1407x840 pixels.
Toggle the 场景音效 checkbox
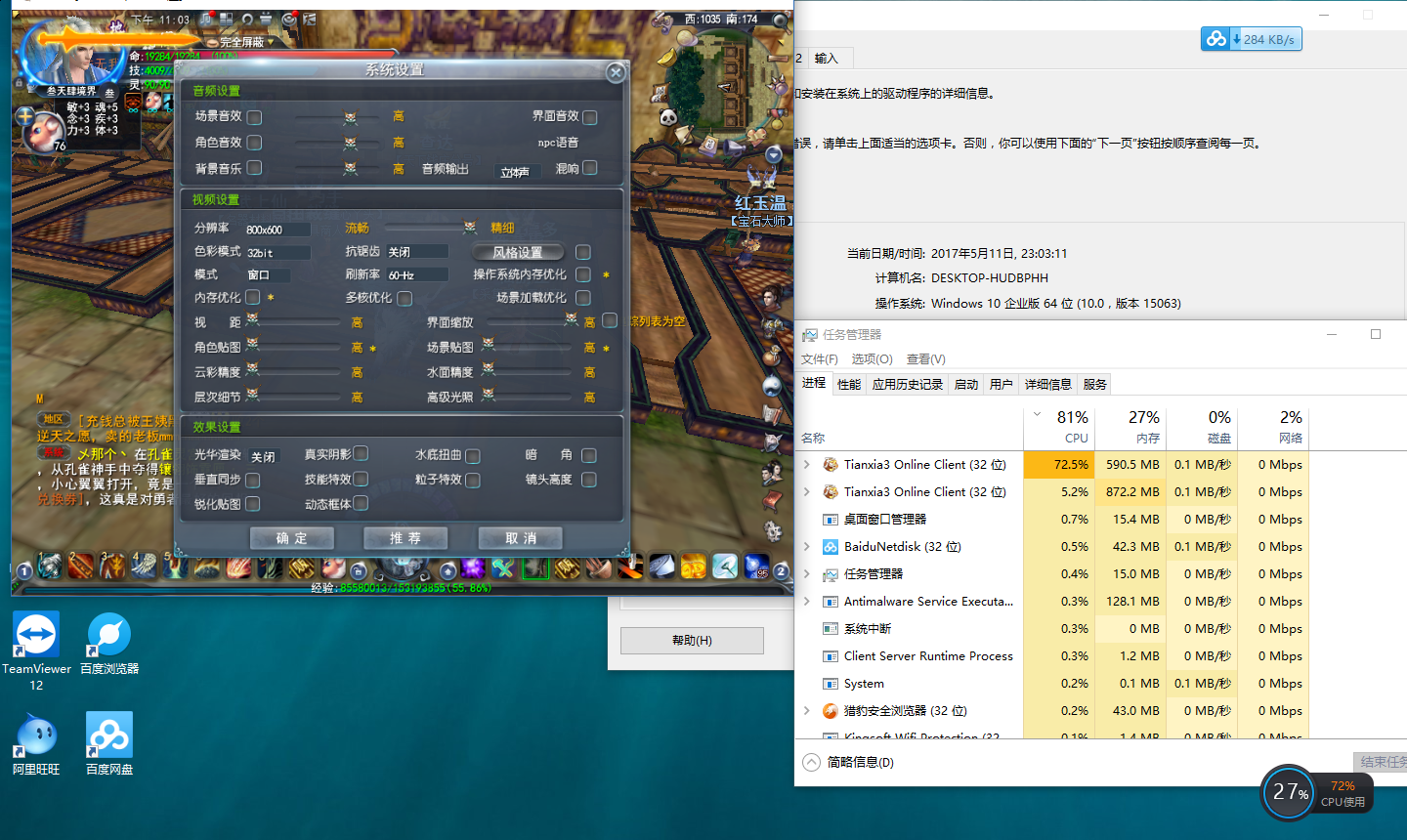pos(254,117)
